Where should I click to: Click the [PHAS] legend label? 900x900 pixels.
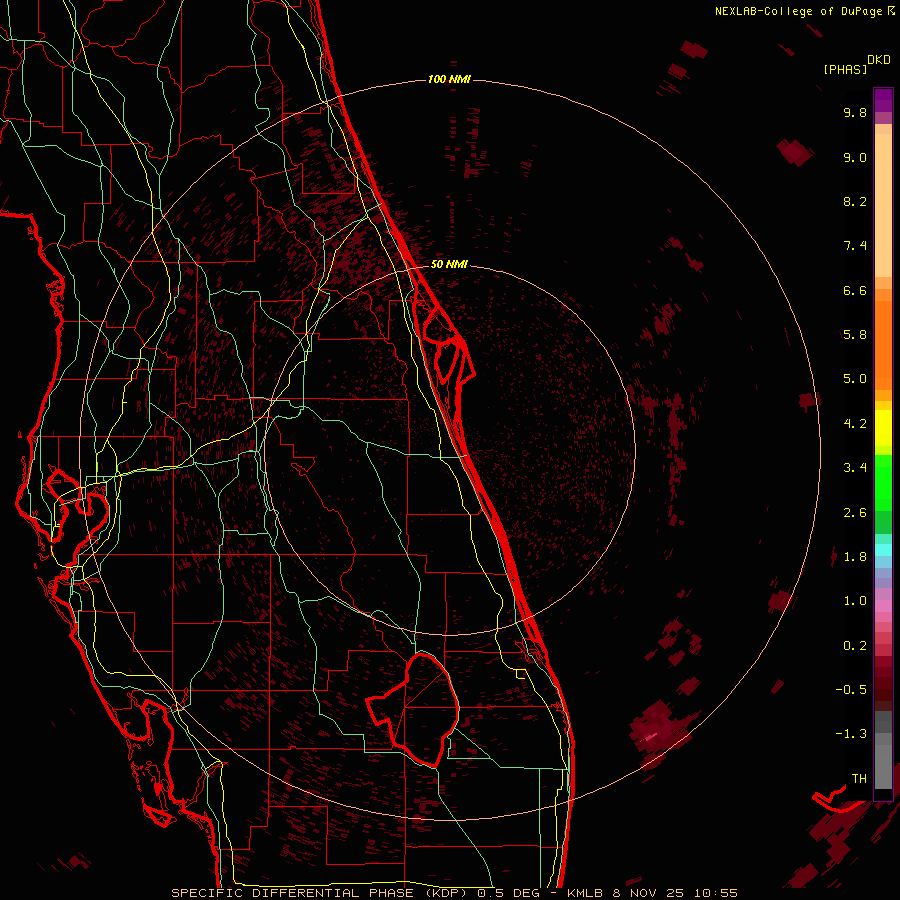(845, 69)
